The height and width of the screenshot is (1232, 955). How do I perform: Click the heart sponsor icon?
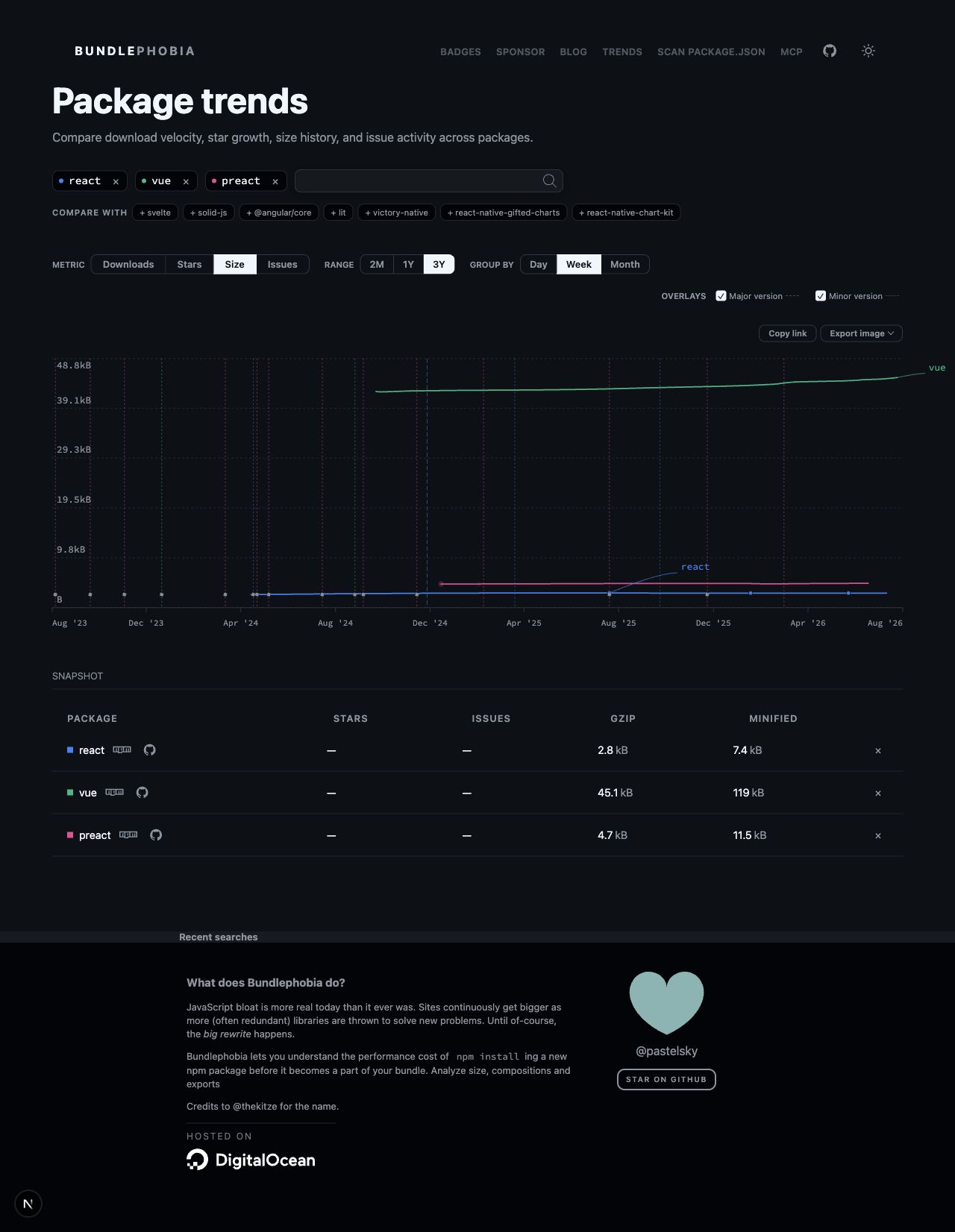[x=666, y=1002]
